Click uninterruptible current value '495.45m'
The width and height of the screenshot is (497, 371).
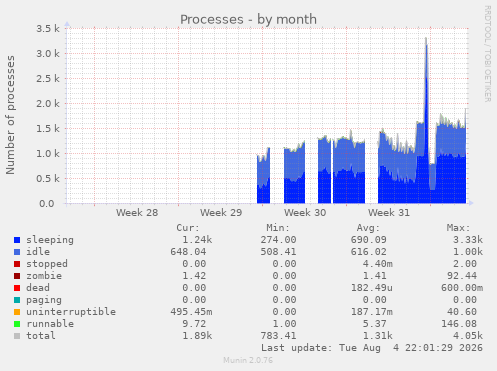coord(191,312)
